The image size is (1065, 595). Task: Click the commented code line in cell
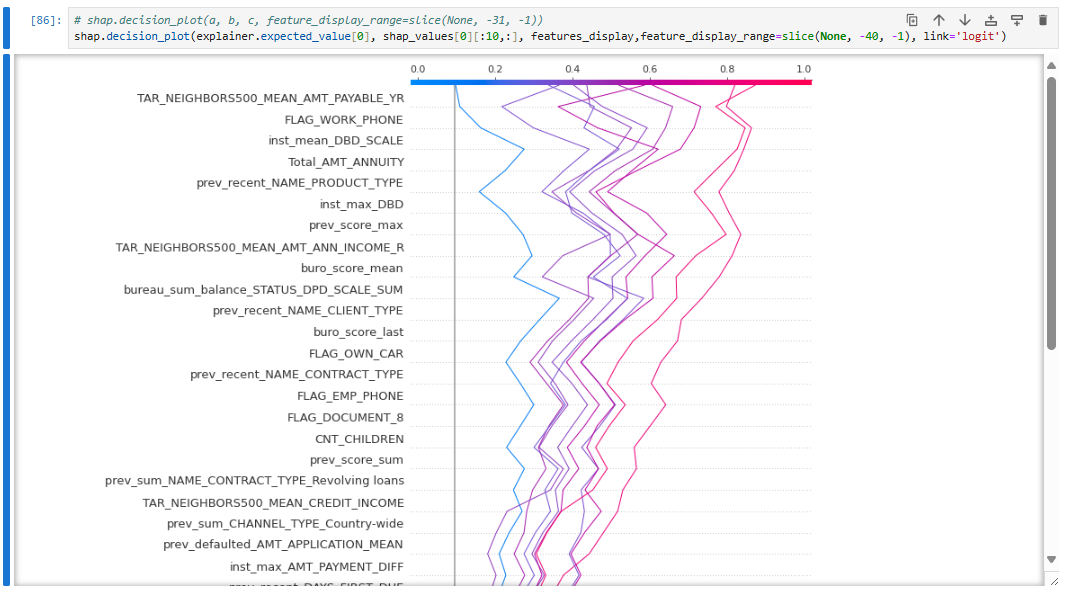click(308, 20)
